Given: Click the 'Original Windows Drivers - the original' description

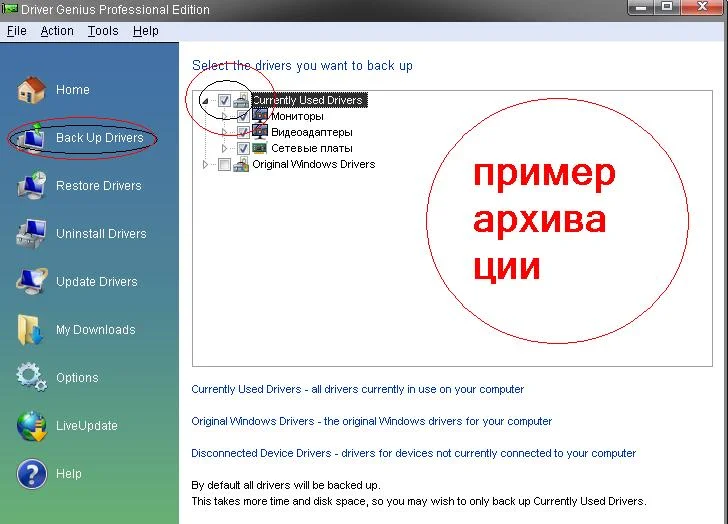Looking at the screenshot, I should click(371, 421).
